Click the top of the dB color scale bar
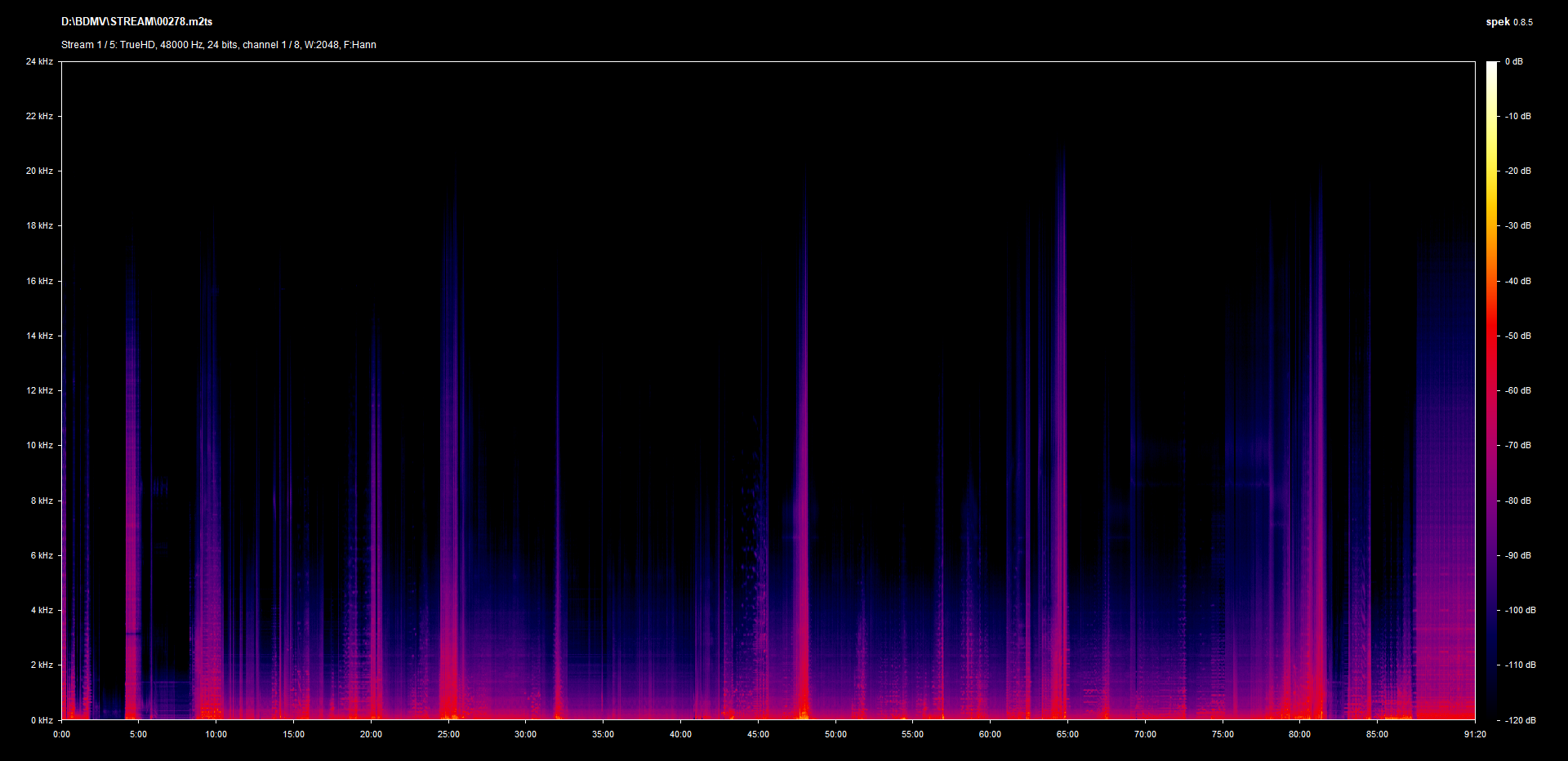Image resolution: width=1568 pixels, height=761 pixels. click(x=1491, y=65)
